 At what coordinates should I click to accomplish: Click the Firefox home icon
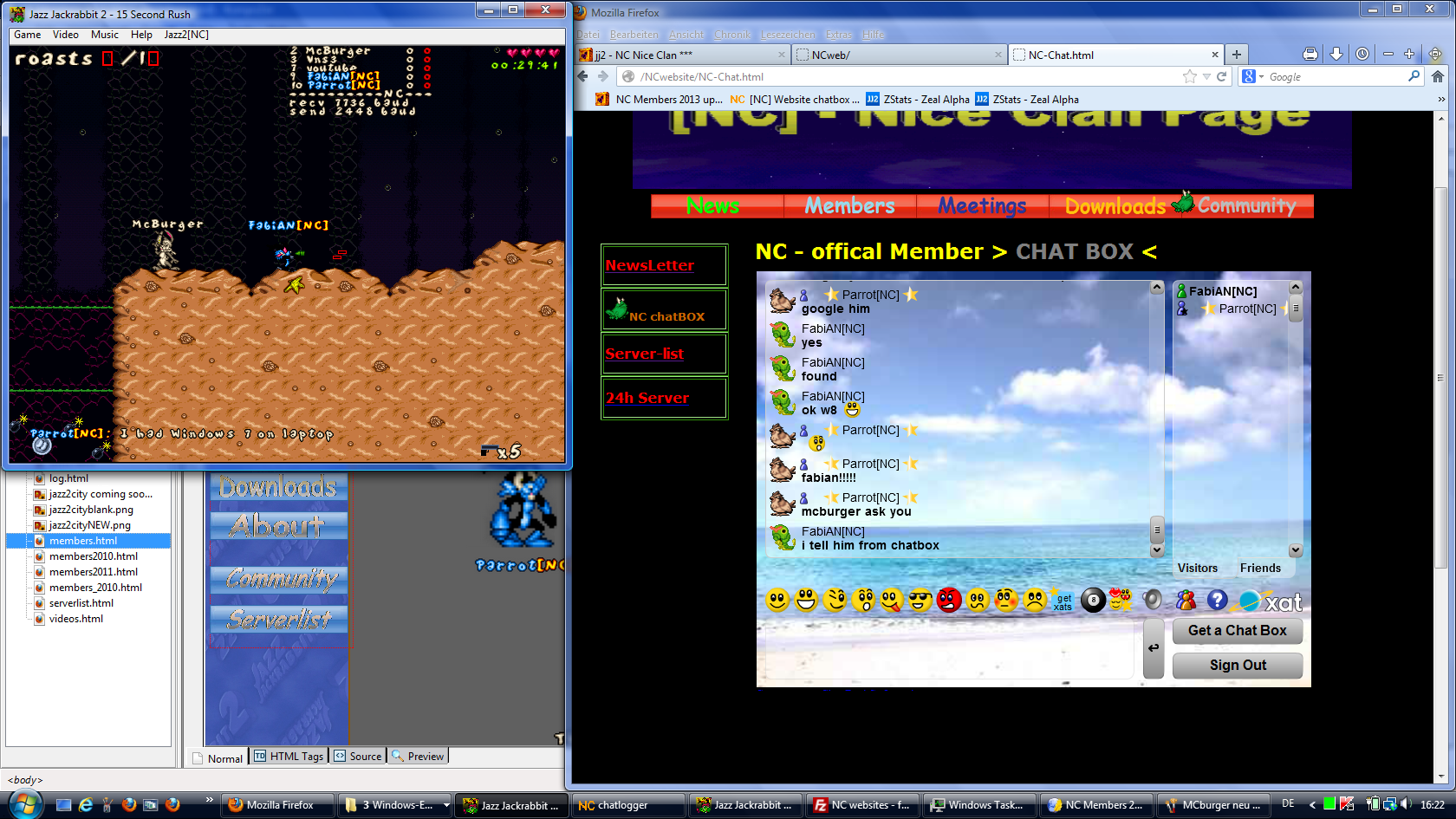pyautogui.click(x=1437, y=76)
